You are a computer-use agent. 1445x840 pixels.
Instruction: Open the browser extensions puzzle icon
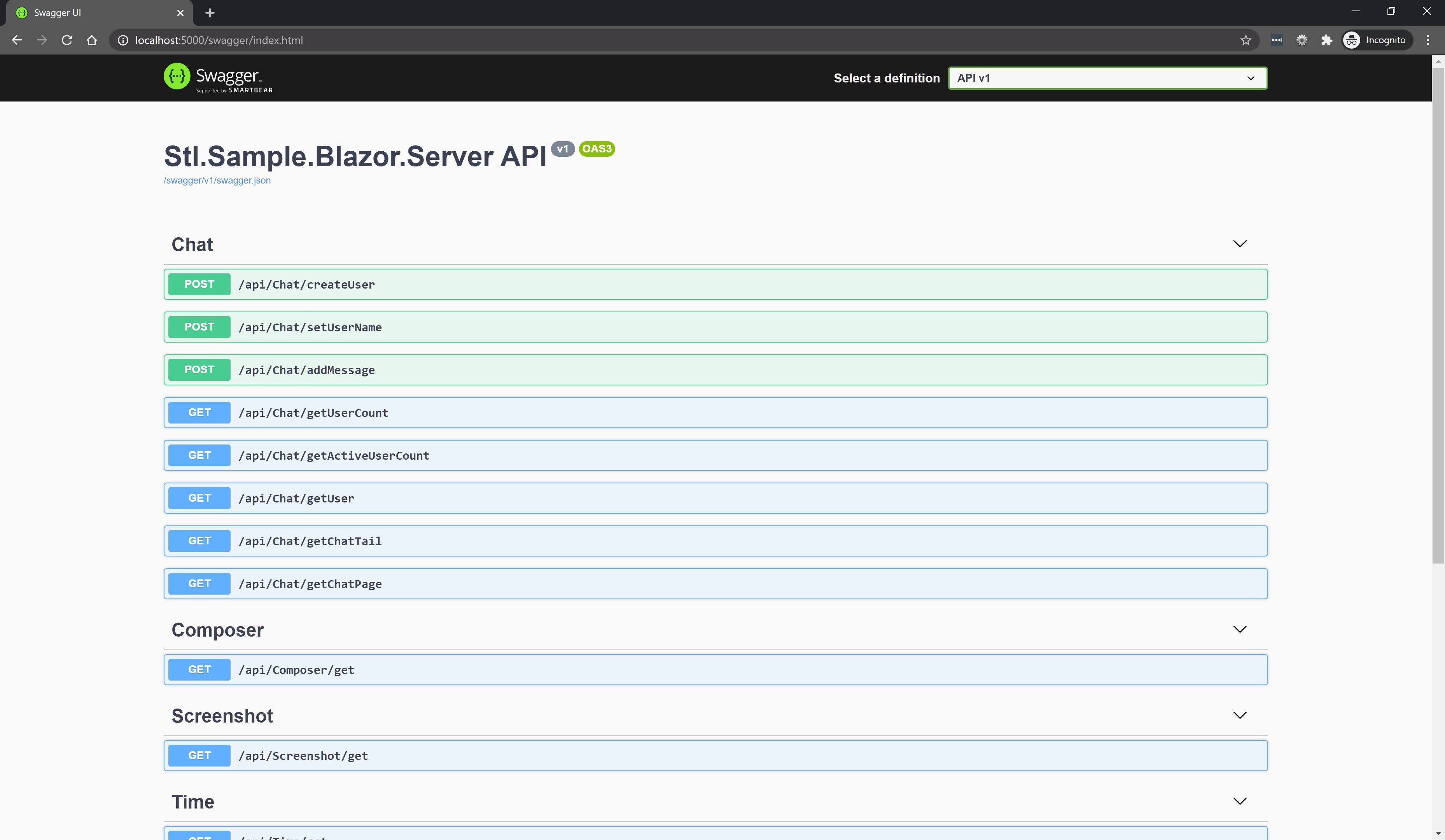(1327, 40)
